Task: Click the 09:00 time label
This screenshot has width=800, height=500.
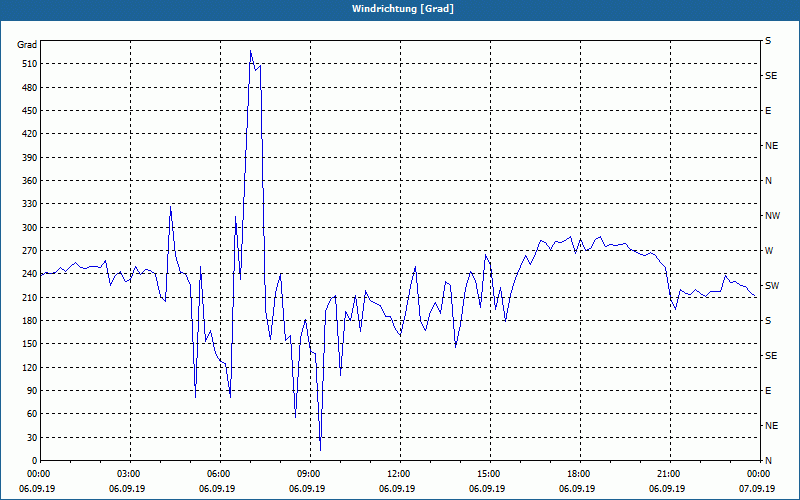Action: [309, 474]
